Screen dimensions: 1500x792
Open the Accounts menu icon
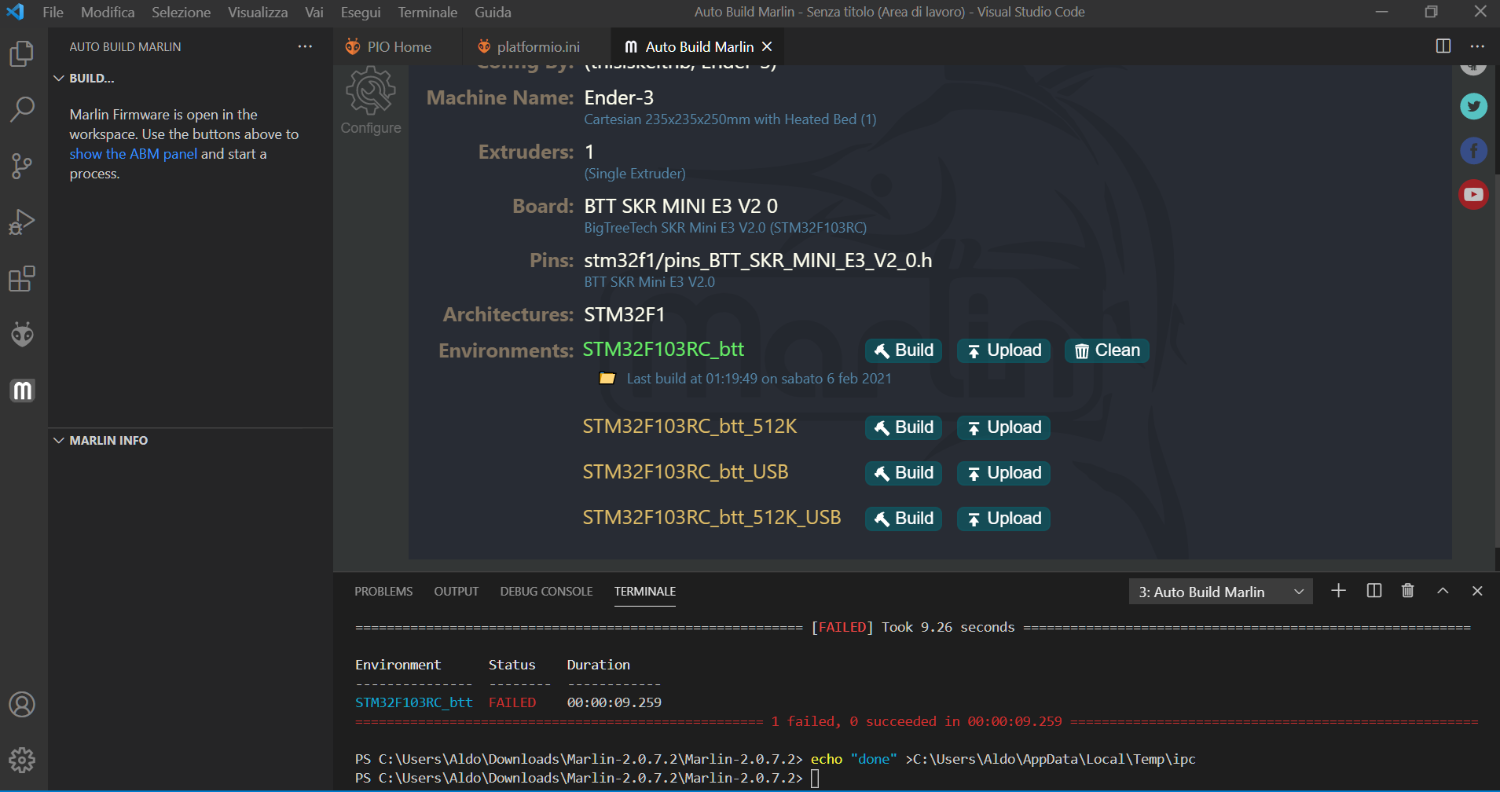22,704
